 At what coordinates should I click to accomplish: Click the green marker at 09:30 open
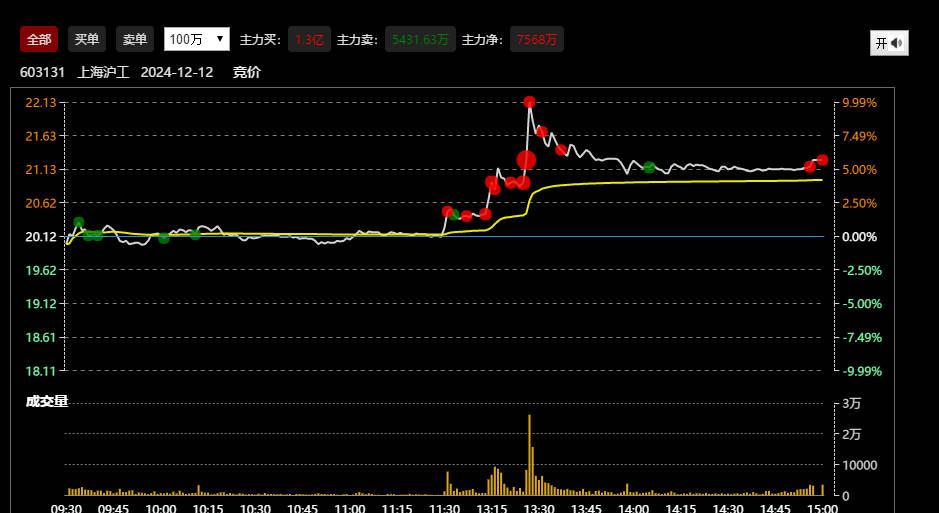coord(79,223)
